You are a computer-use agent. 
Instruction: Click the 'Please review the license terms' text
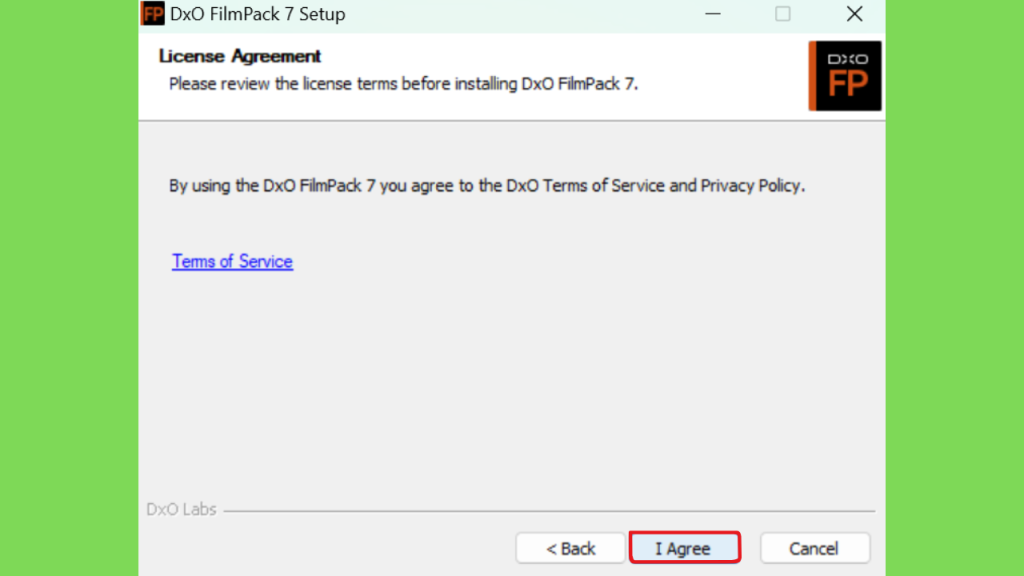403,84
